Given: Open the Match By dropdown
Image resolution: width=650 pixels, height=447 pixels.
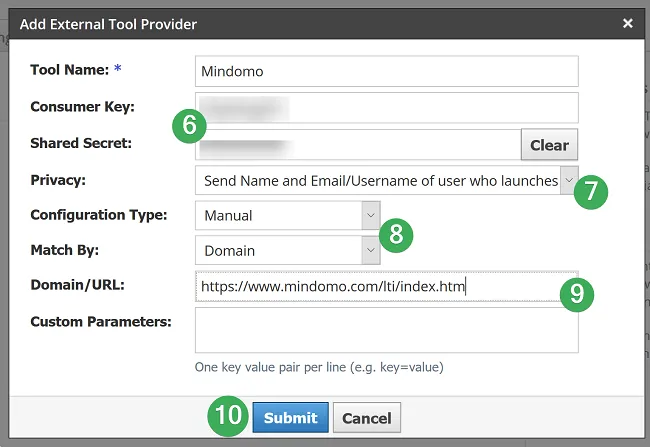Looking at the screenshot, I should point(288,250).
